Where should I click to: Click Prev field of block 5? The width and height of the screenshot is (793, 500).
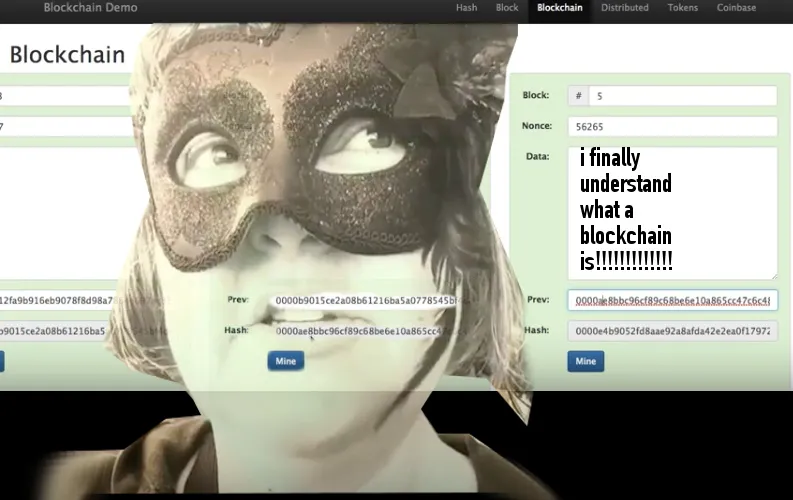[x=672, y=300]
